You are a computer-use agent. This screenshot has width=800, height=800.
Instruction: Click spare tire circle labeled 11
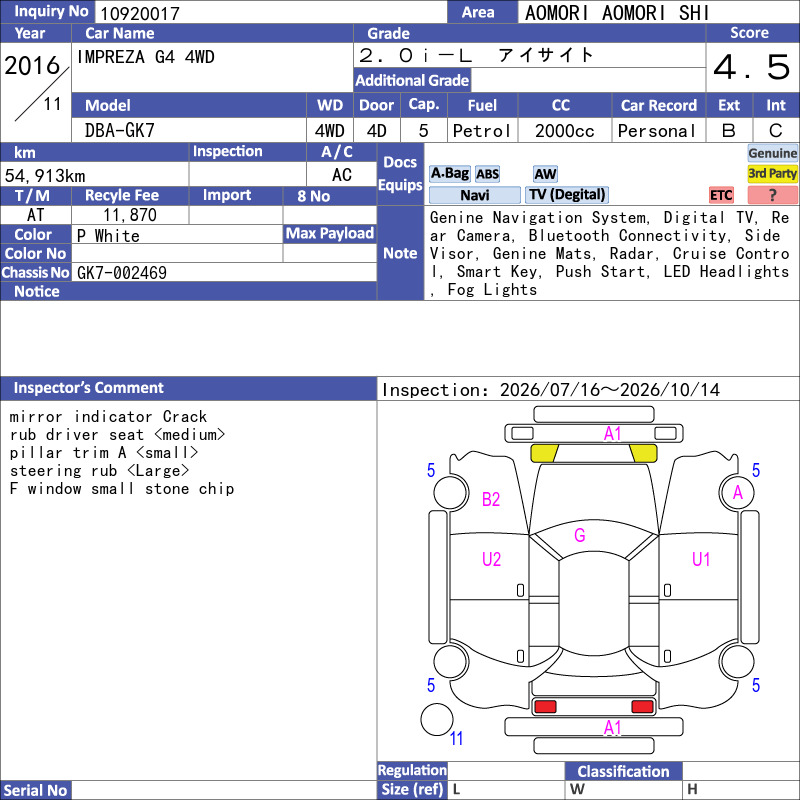(437, 719)
